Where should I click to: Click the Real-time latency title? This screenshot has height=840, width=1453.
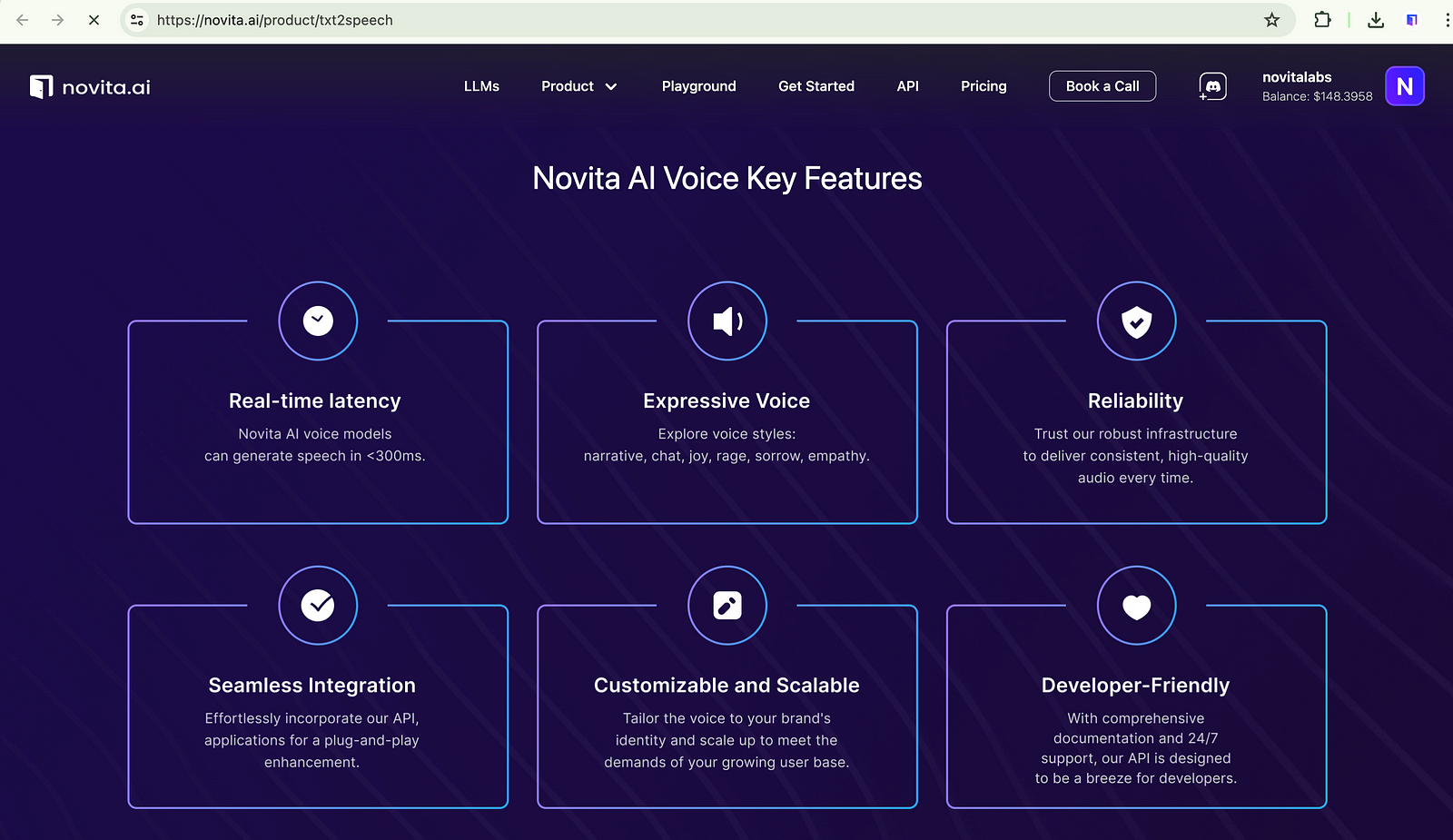315,401
